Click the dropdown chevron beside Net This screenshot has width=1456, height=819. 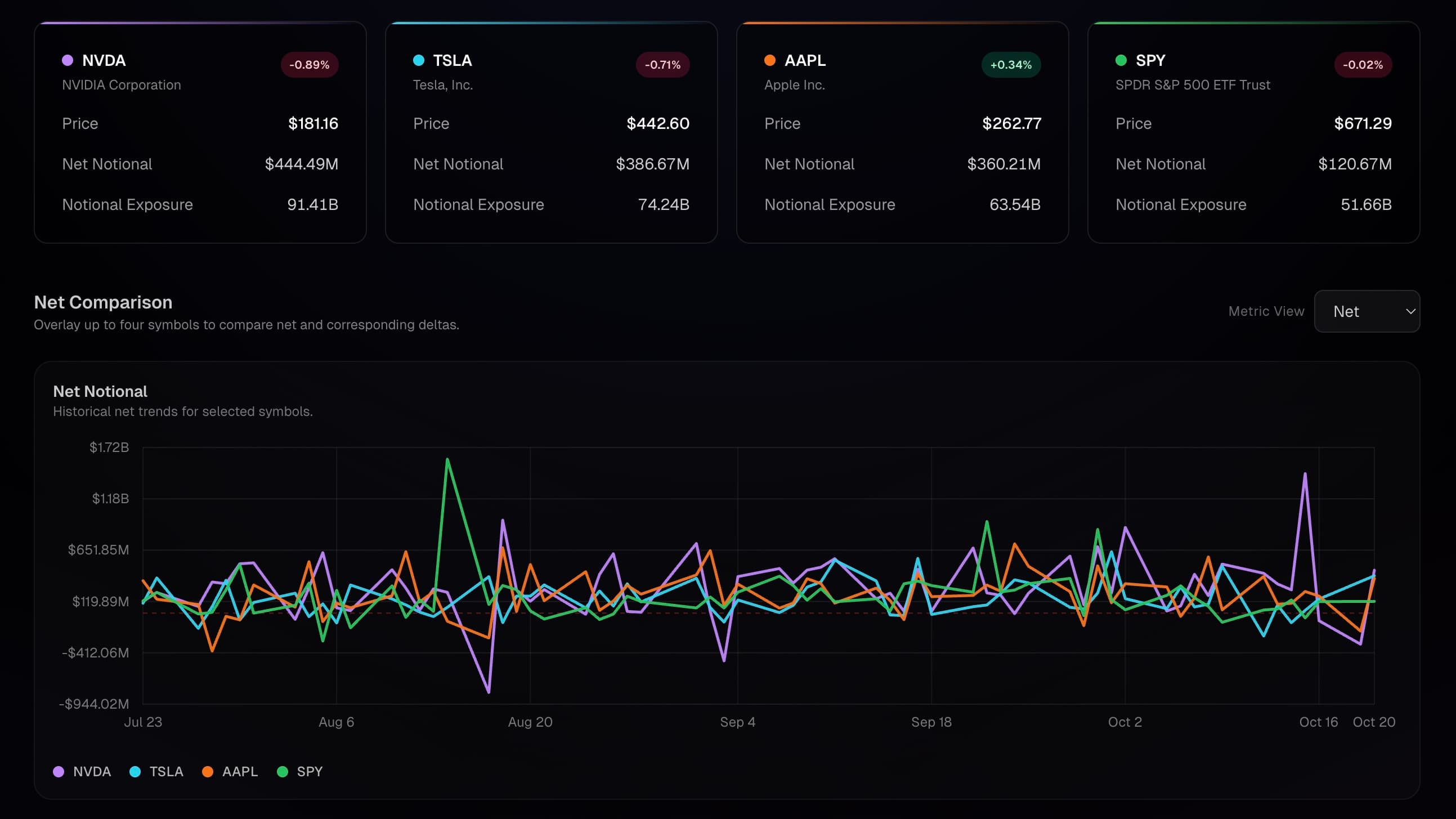pyautogui.click(x=1410, y=311)
